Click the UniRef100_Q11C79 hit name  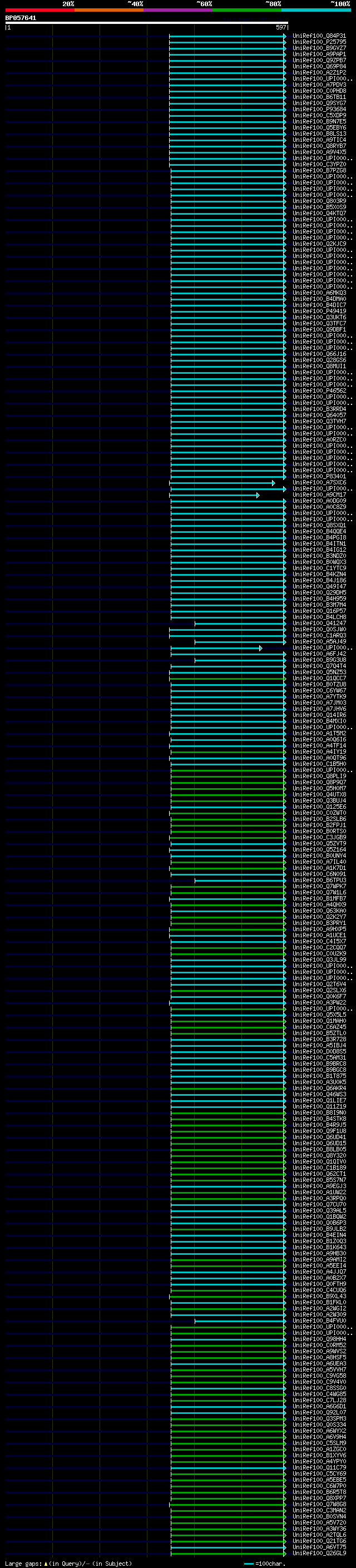(x=319, y=1467)
